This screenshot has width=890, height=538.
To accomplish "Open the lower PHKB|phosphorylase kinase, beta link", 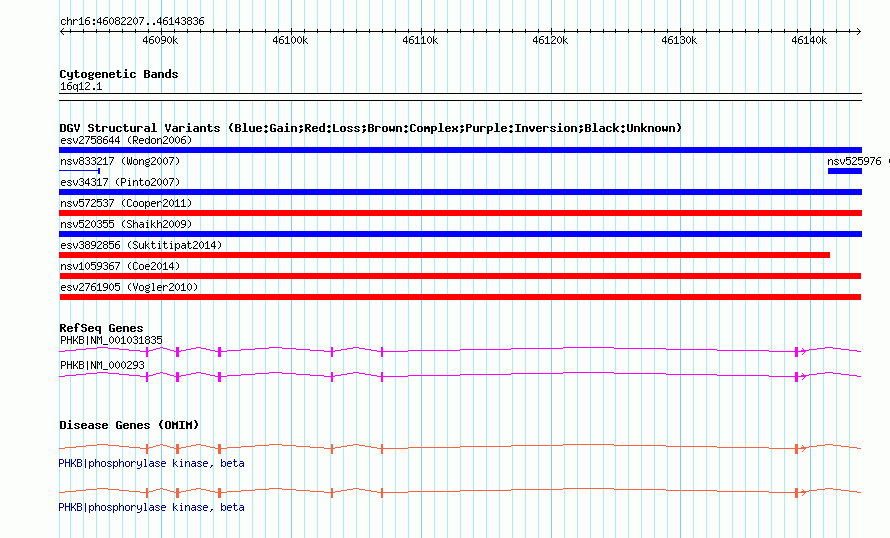I will point(152,507).
